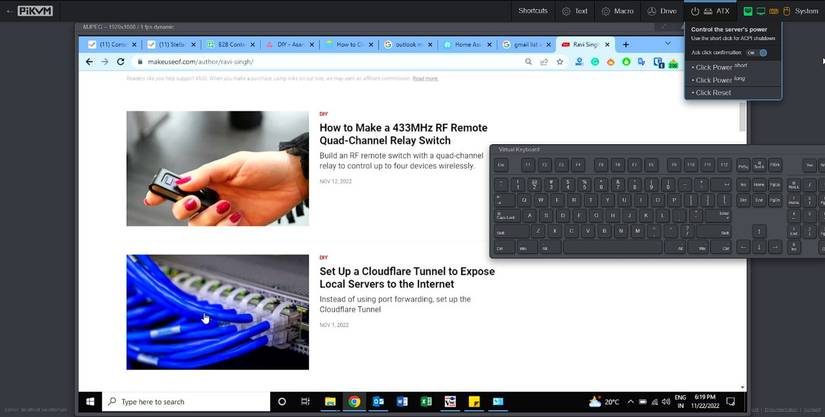Click the Windows taskbar search box
This screenshot has height=417, width=825.
tap(185, 402)
